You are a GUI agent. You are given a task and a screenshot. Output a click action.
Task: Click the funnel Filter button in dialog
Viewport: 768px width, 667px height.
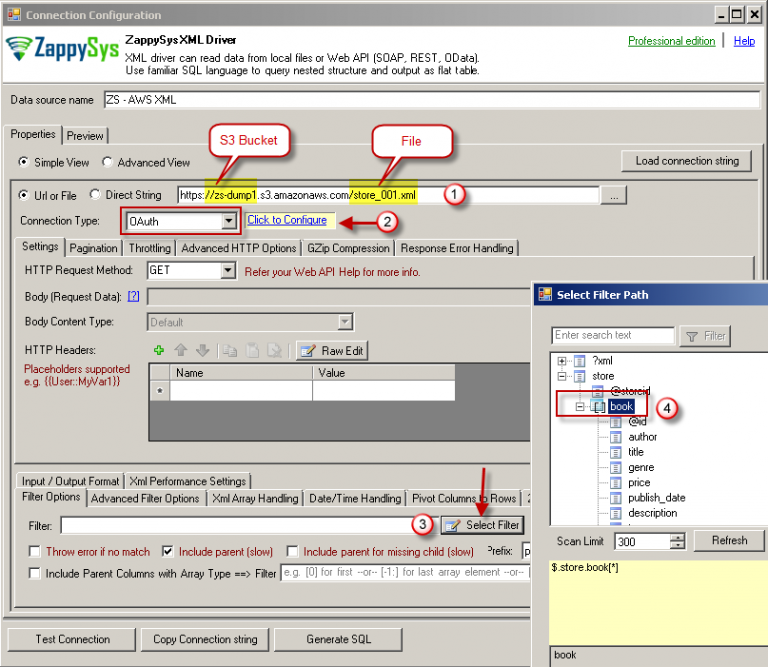[705, 336]
